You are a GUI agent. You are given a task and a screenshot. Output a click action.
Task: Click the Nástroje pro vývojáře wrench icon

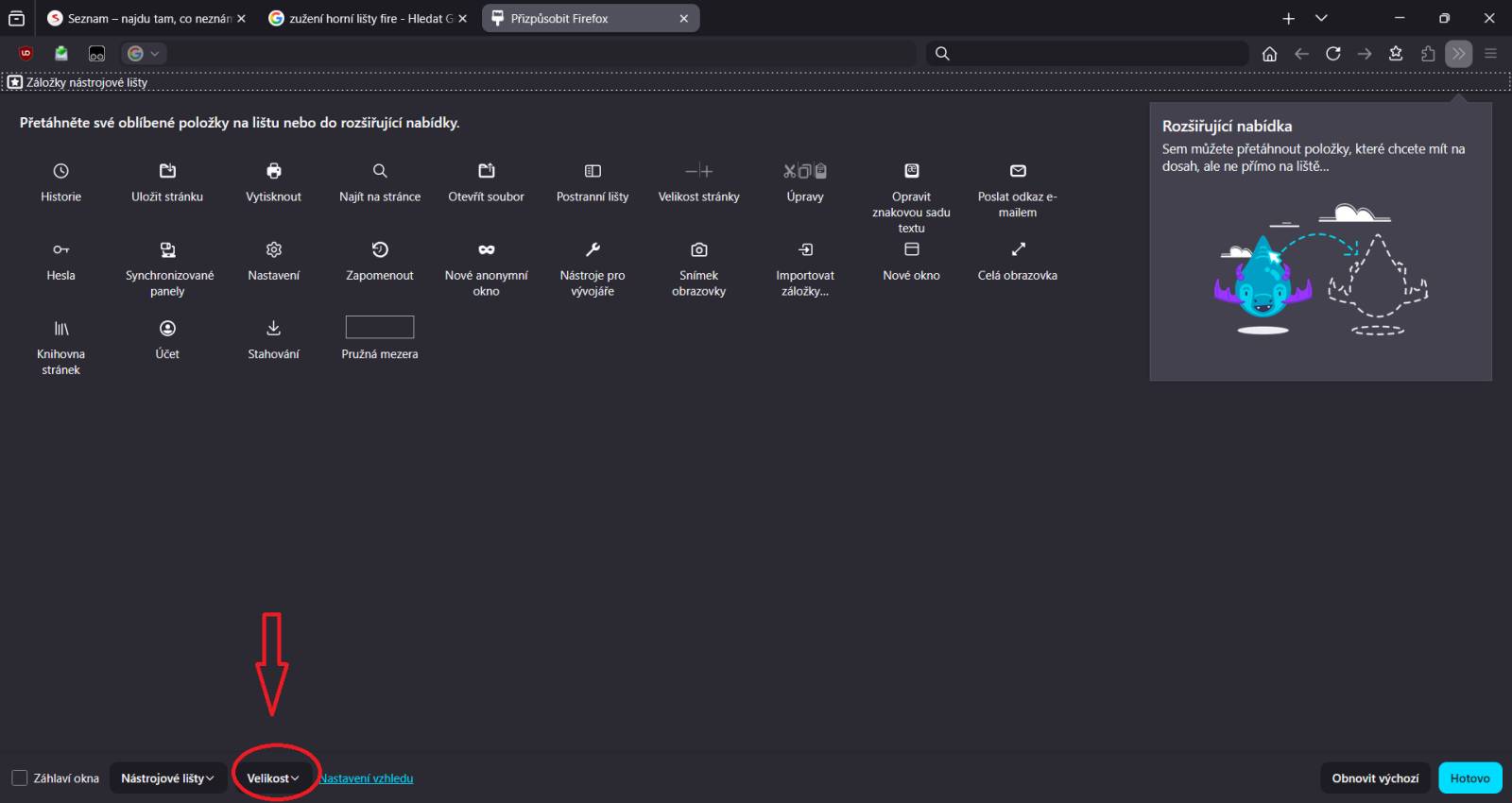point(593,249)
